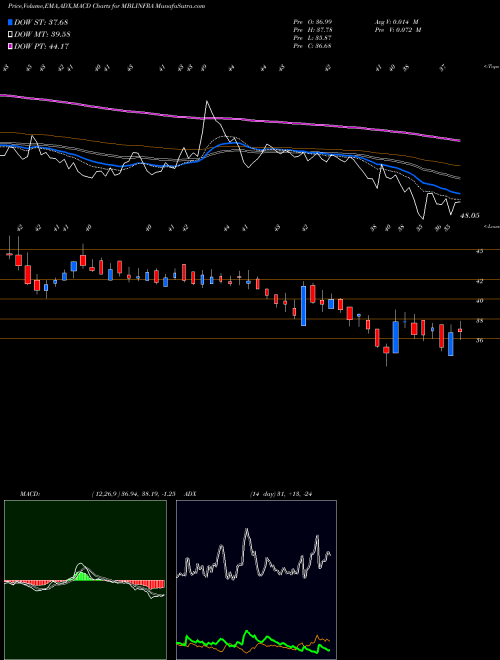This screenshot has height=660, width=500.
Task: Click the white DOW MT legend swatch
Action: [11, 35]
